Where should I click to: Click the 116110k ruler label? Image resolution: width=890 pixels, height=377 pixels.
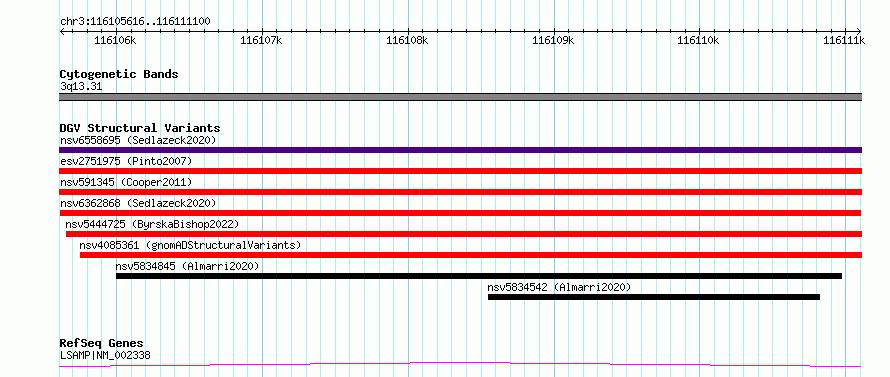pyautogui.click(x=699, y=40)
